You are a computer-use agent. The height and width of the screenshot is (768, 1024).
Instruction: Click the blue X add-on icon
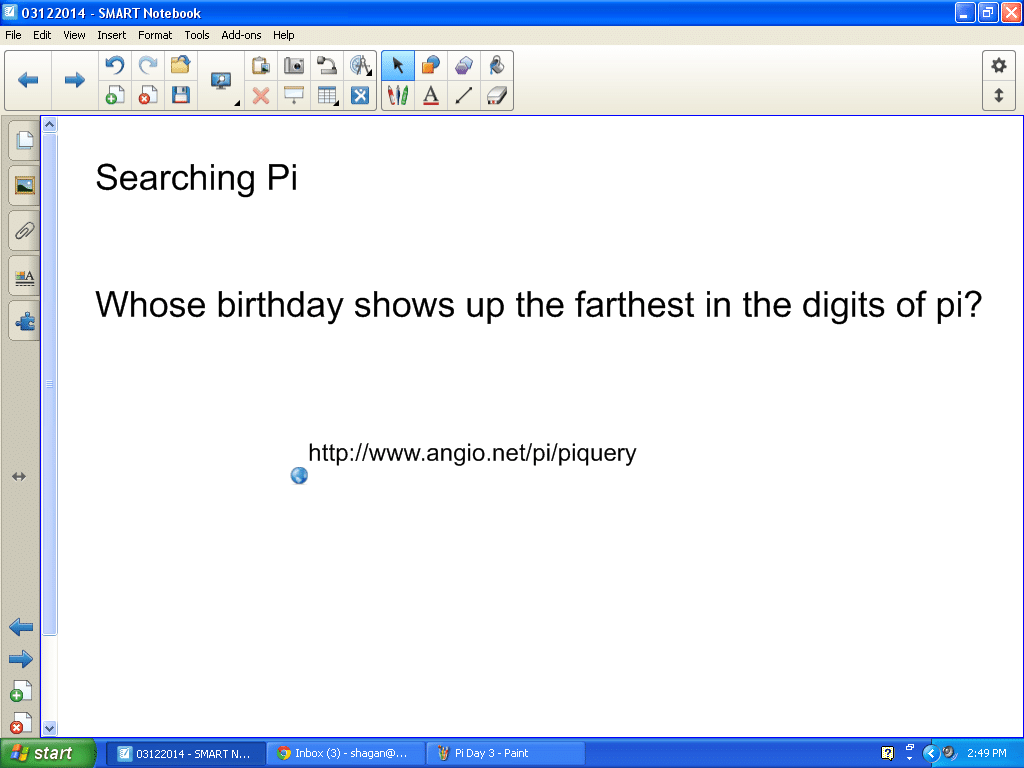(x=360, y=95)
